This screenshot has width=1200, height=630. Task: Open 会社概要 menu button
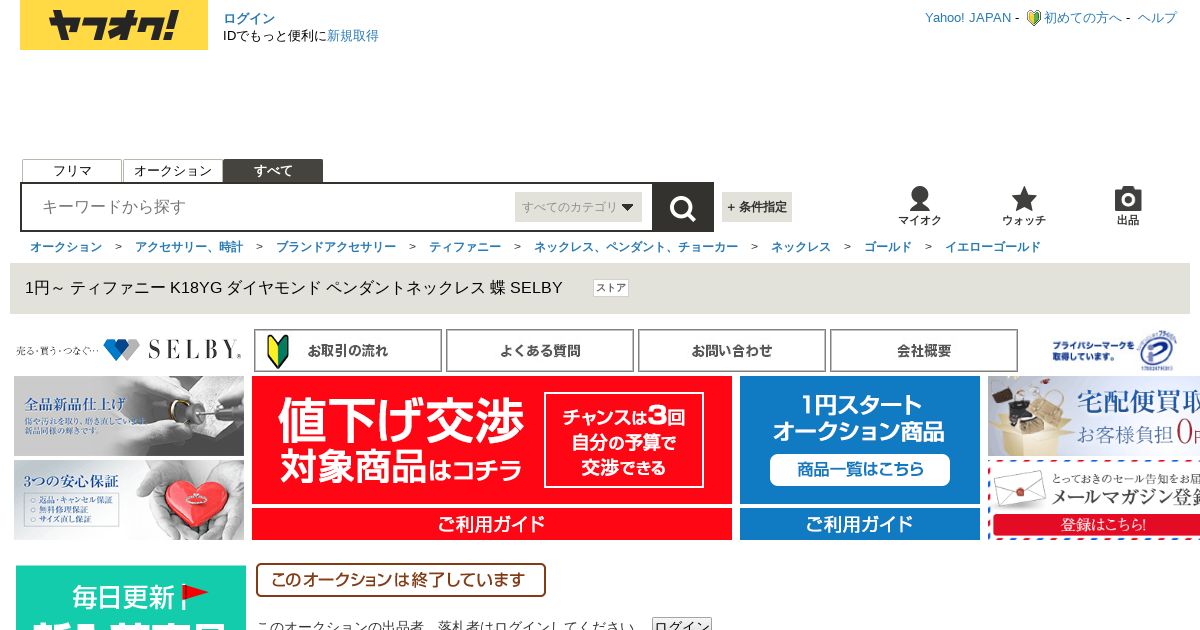[x=924, y=351]
